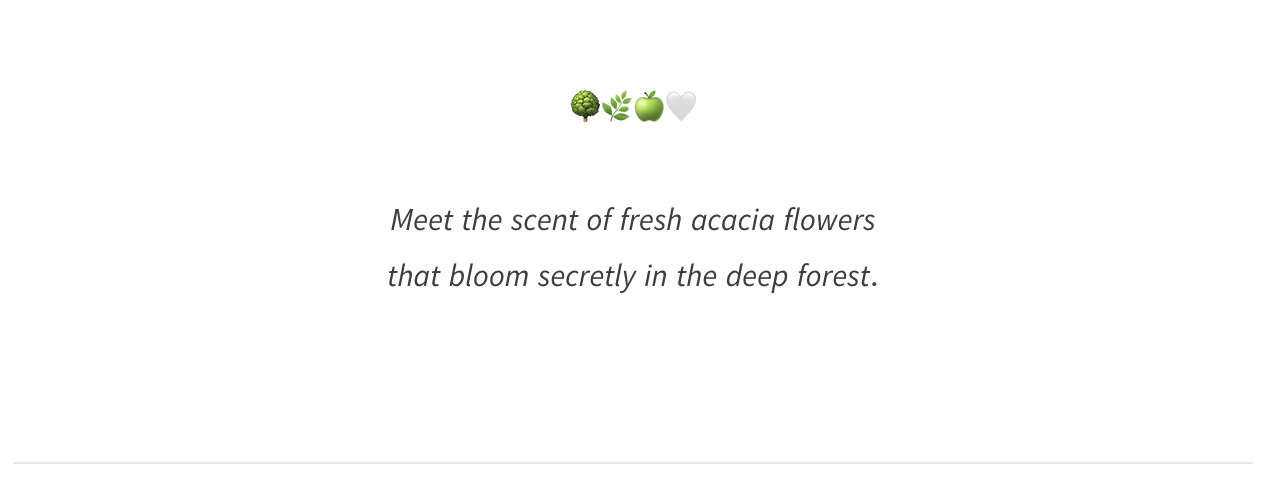Click the word "acacia" in the tagline
The height and width of the screenshot is (492, 1268).
(733, 220)
